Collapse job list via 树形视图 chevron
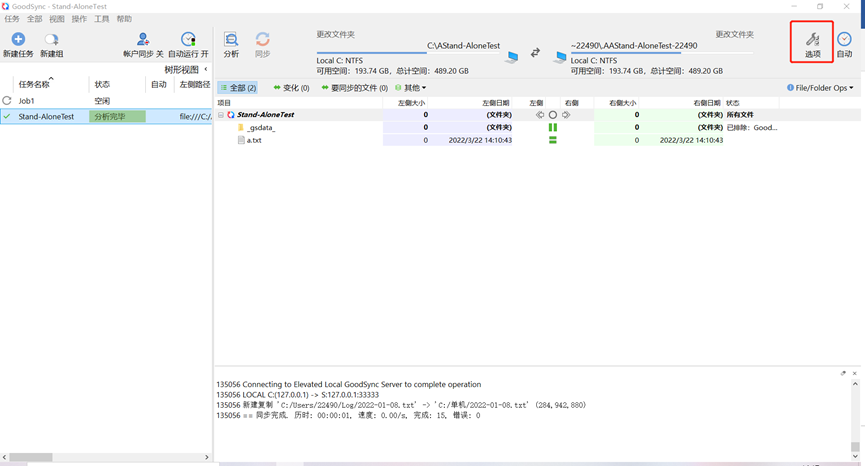 pos(206,69)
